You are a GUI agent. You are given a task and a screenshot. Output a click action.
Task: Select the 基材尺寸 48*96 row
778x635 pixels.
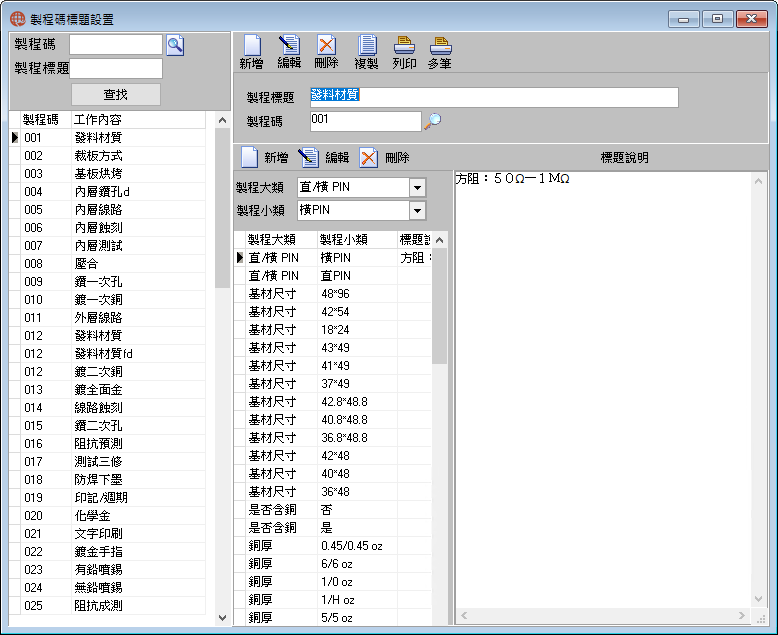point(333,294)
